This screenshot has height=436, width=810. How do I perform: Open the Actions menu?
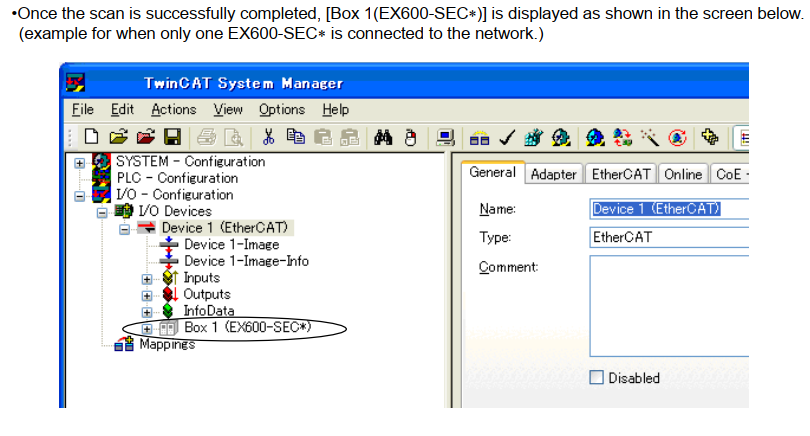click(x=174, y=110)
